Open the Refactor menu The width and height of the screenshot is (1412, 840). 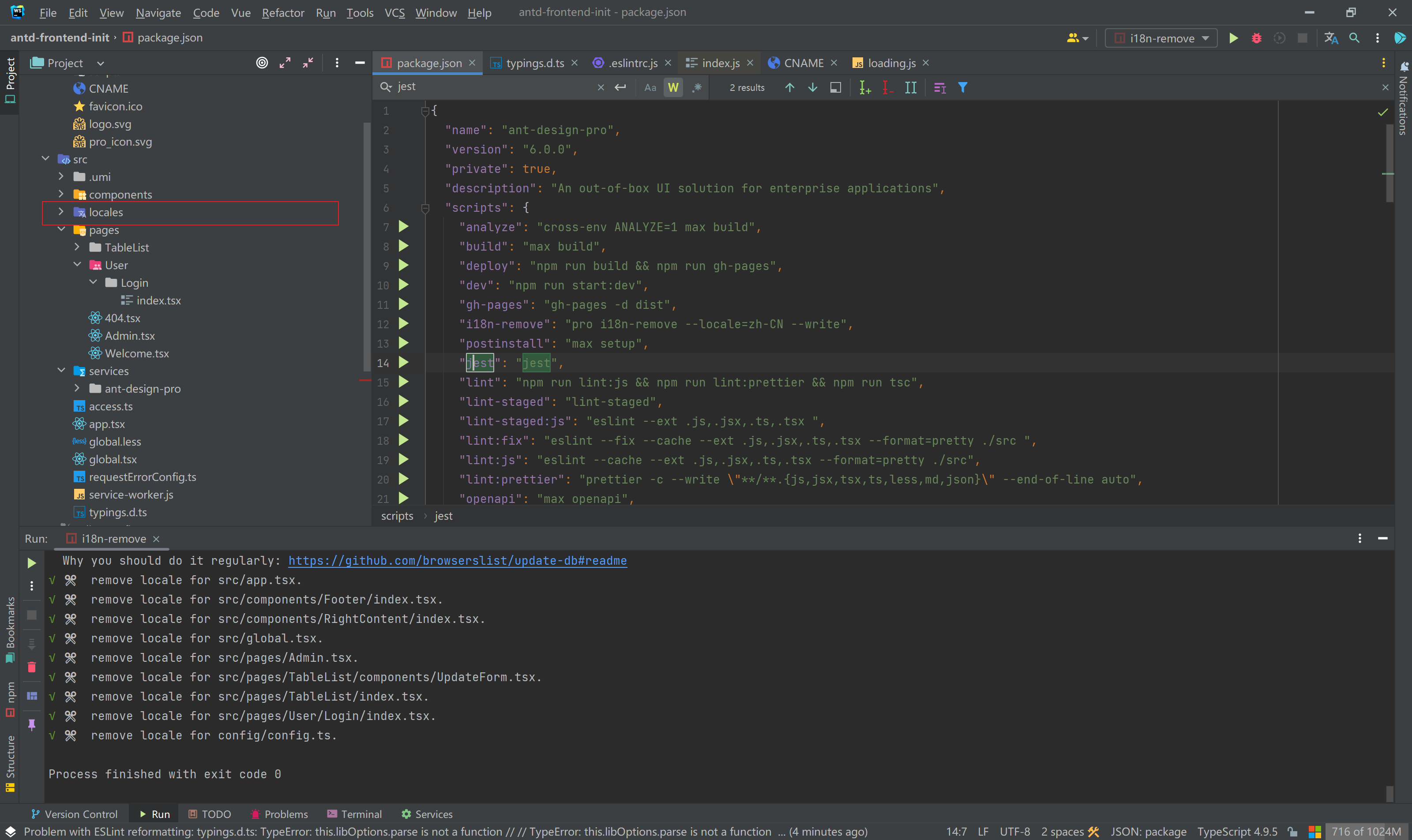tap(282, 12)
